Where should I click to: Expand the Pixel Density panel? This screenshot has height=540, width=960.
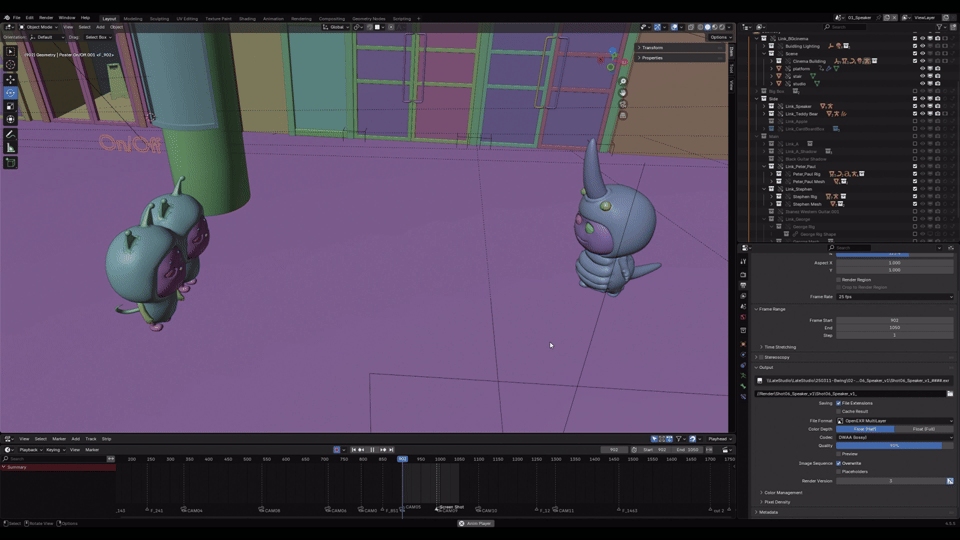click(775, 502)
